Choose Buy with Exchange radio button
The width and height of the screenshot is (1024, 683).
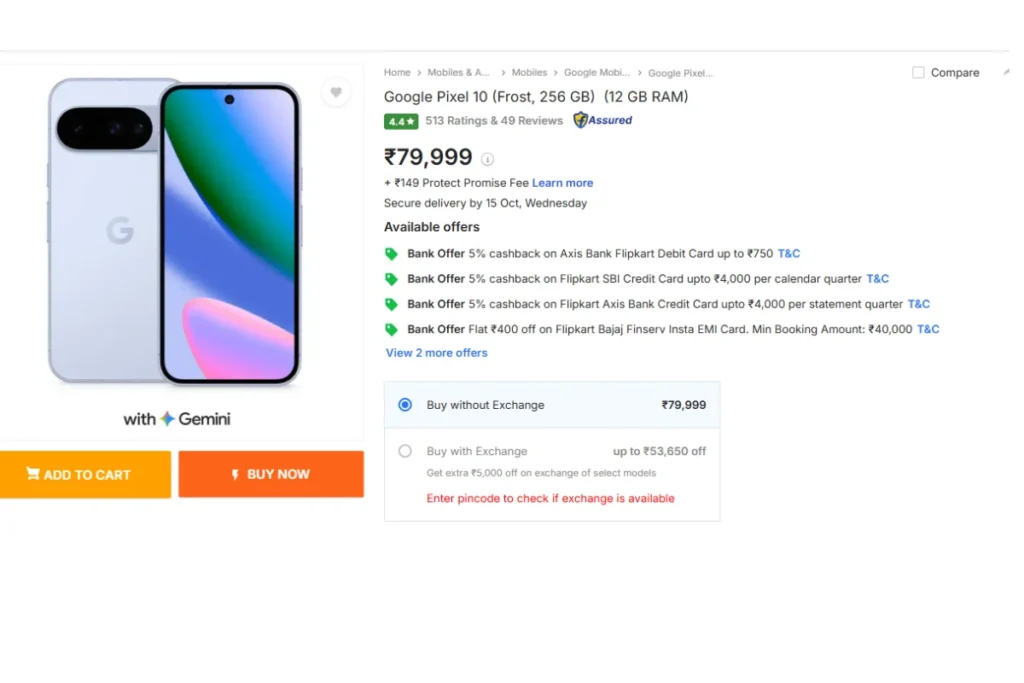coord(405,451)
